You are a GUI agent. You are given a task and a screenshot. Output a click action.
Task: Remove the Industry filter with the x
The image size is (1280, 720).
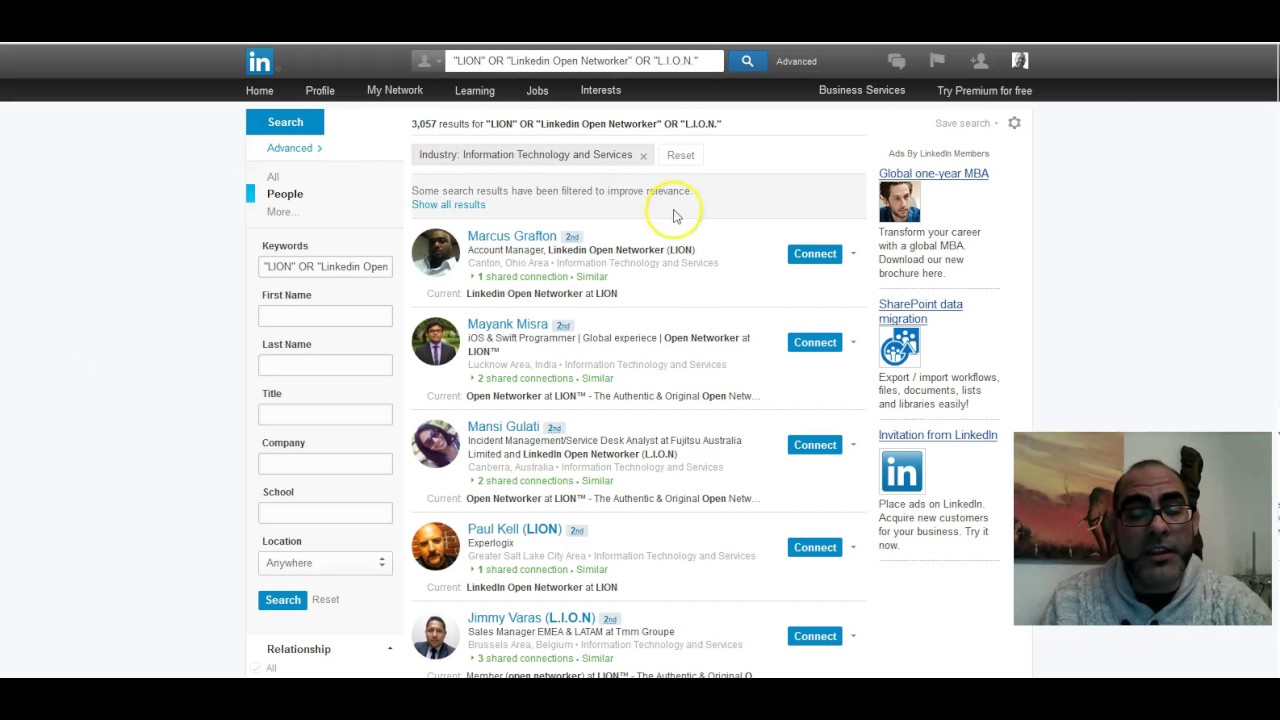click(643, 156)
